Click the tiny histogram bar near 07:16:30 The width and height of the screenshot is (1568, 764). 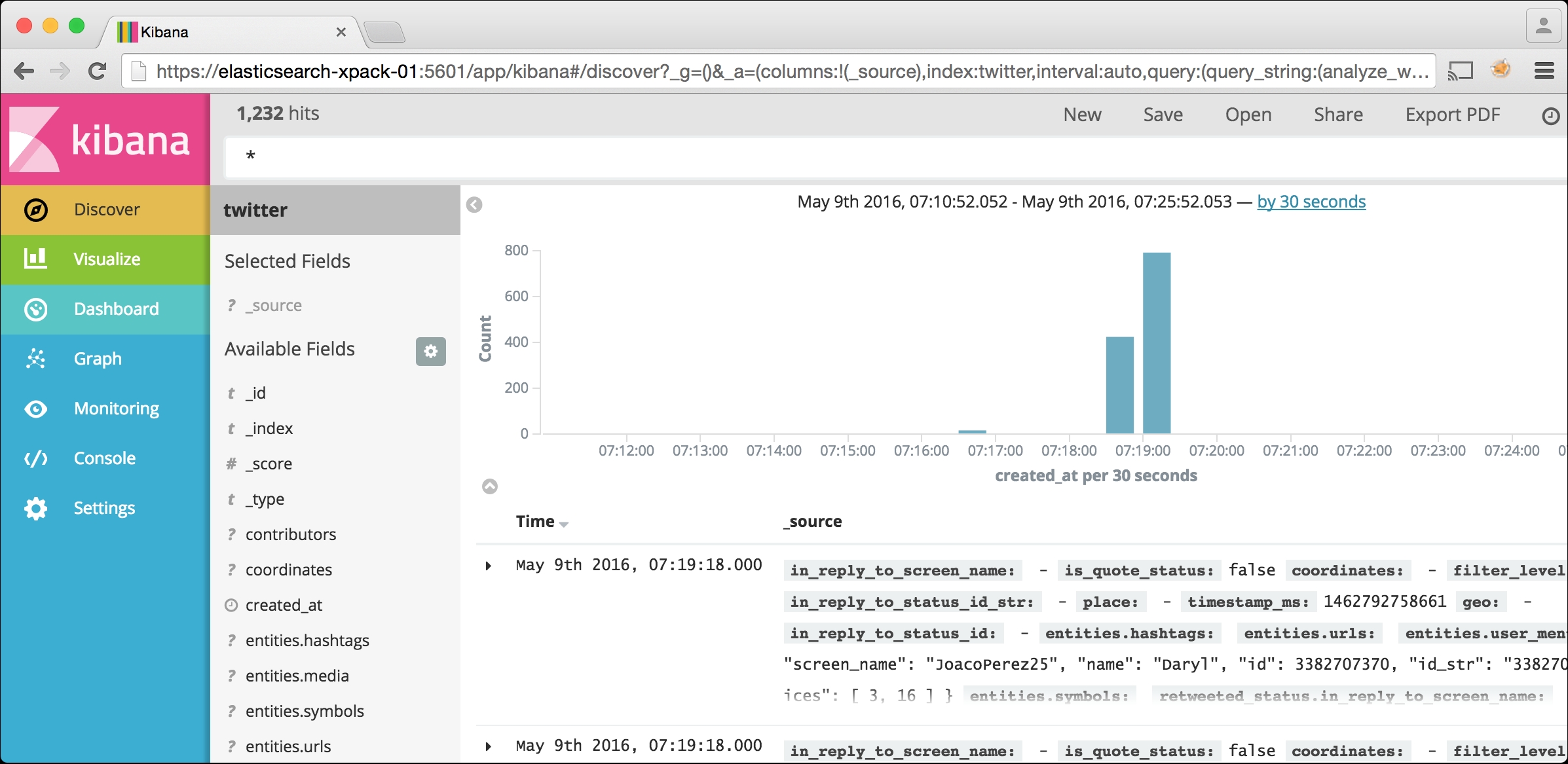point(972,432)
